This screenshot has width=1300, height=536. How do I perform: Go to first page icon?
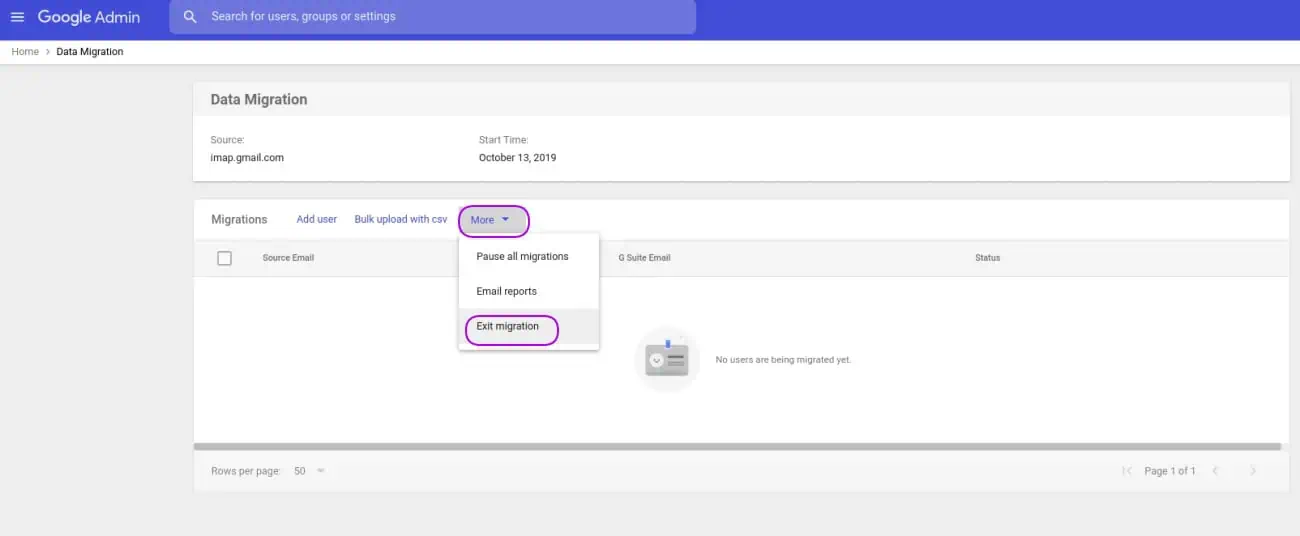click(x=1127, y=471)
